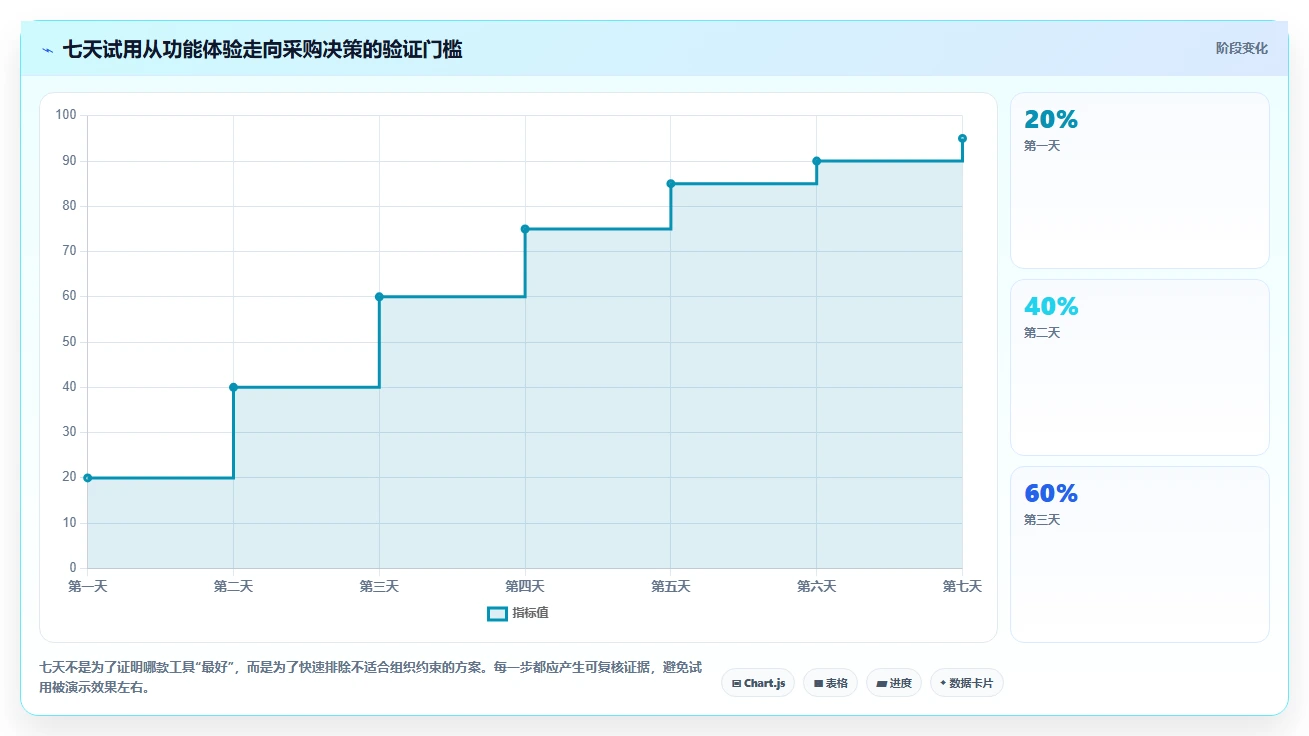Toggle the 指标值 legend color box
Image resolution: width=1309 pixels, height=736 pixels.
[x=497, y=614]
